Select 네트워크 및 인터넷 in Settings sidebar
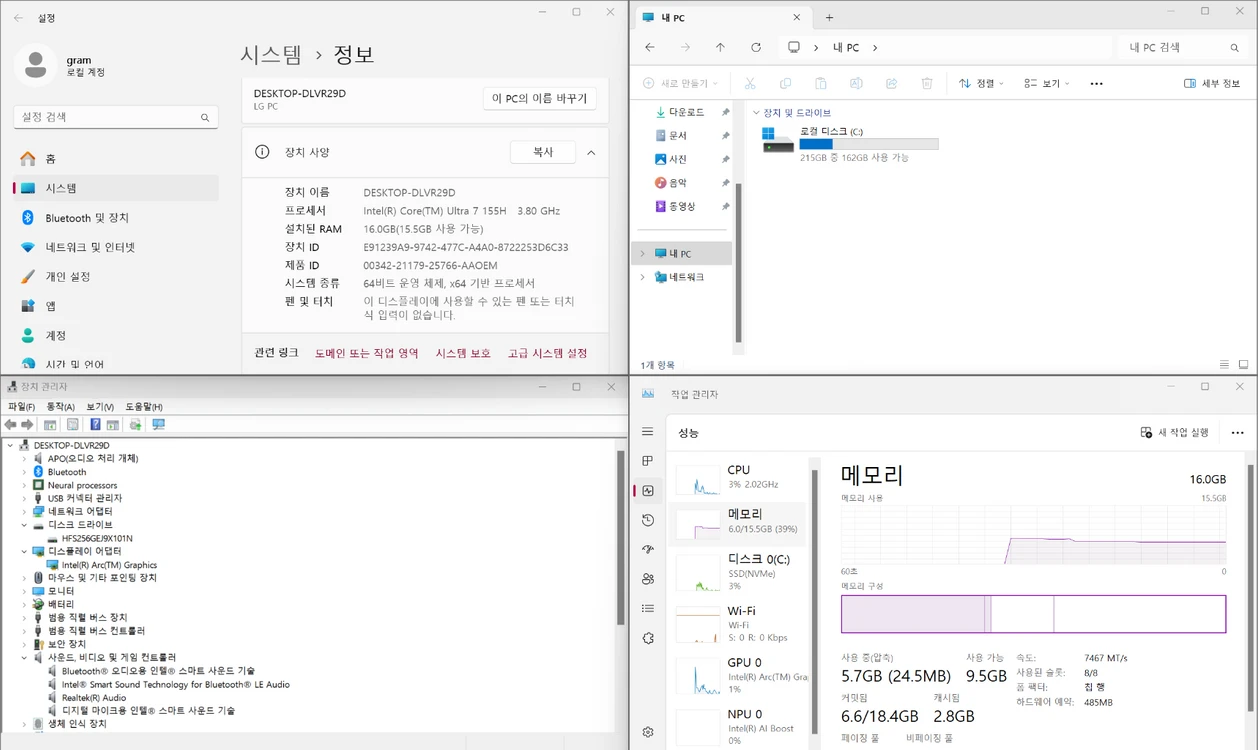The height and width of the screenshot is (750, 1258). pyautogui.click(x=116, y=247)
